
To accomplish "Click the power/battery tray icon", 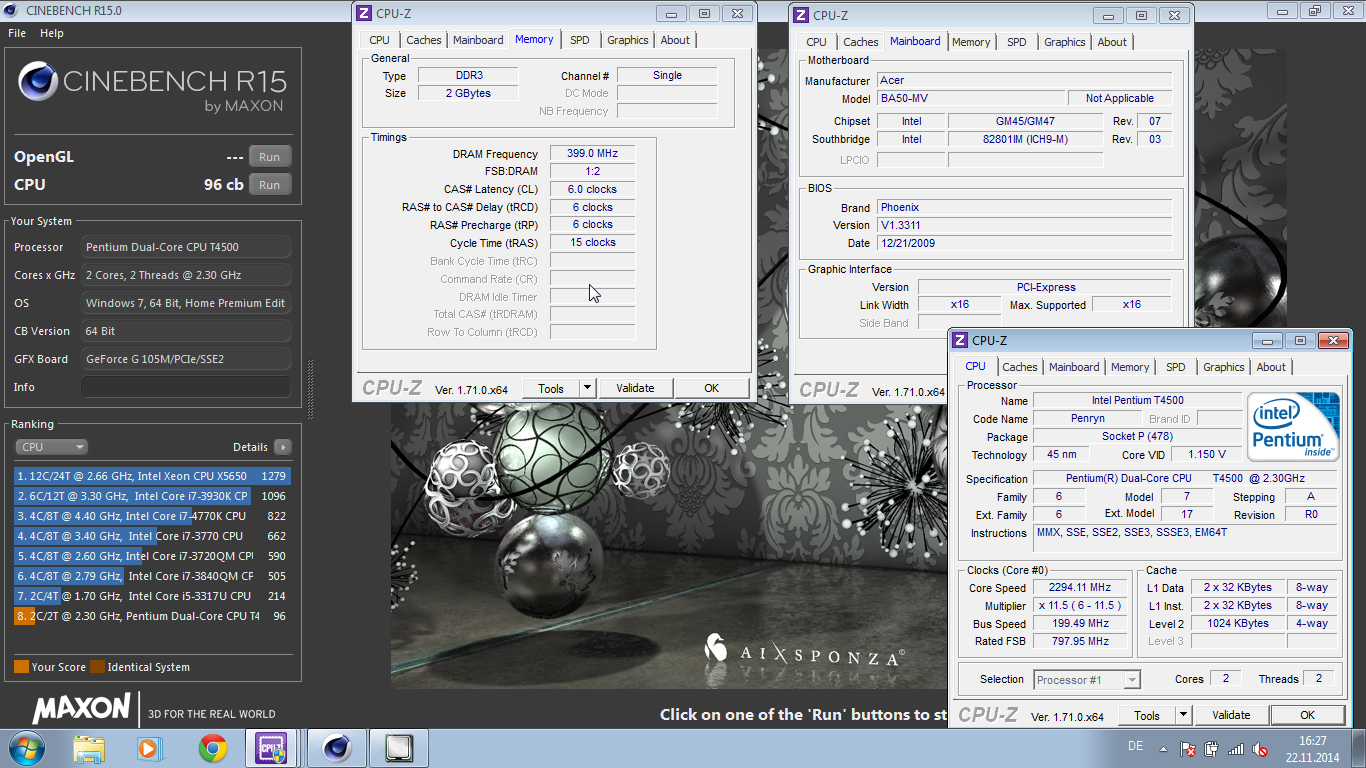I will coord(1212,749).
